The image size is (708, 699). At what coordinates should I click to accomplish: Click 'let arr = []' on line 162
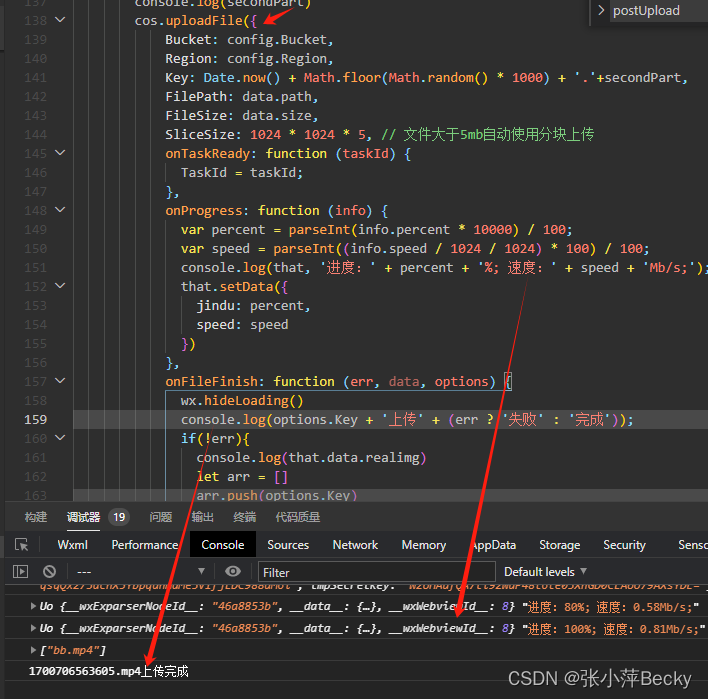point(242,476)
